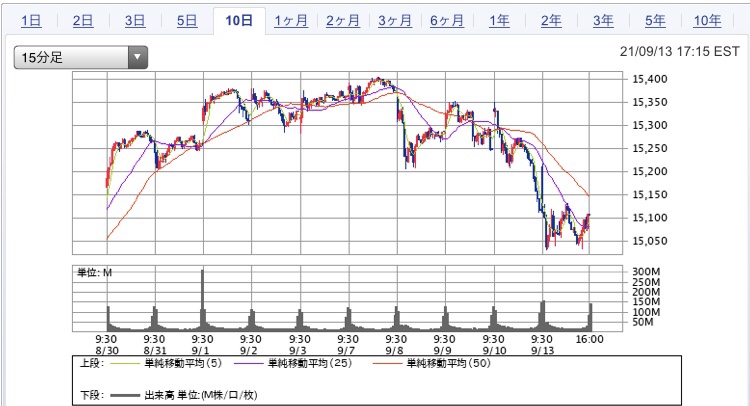Click the orange line swatch for 50-period average
750x406 pixels.
click(387, 364)
